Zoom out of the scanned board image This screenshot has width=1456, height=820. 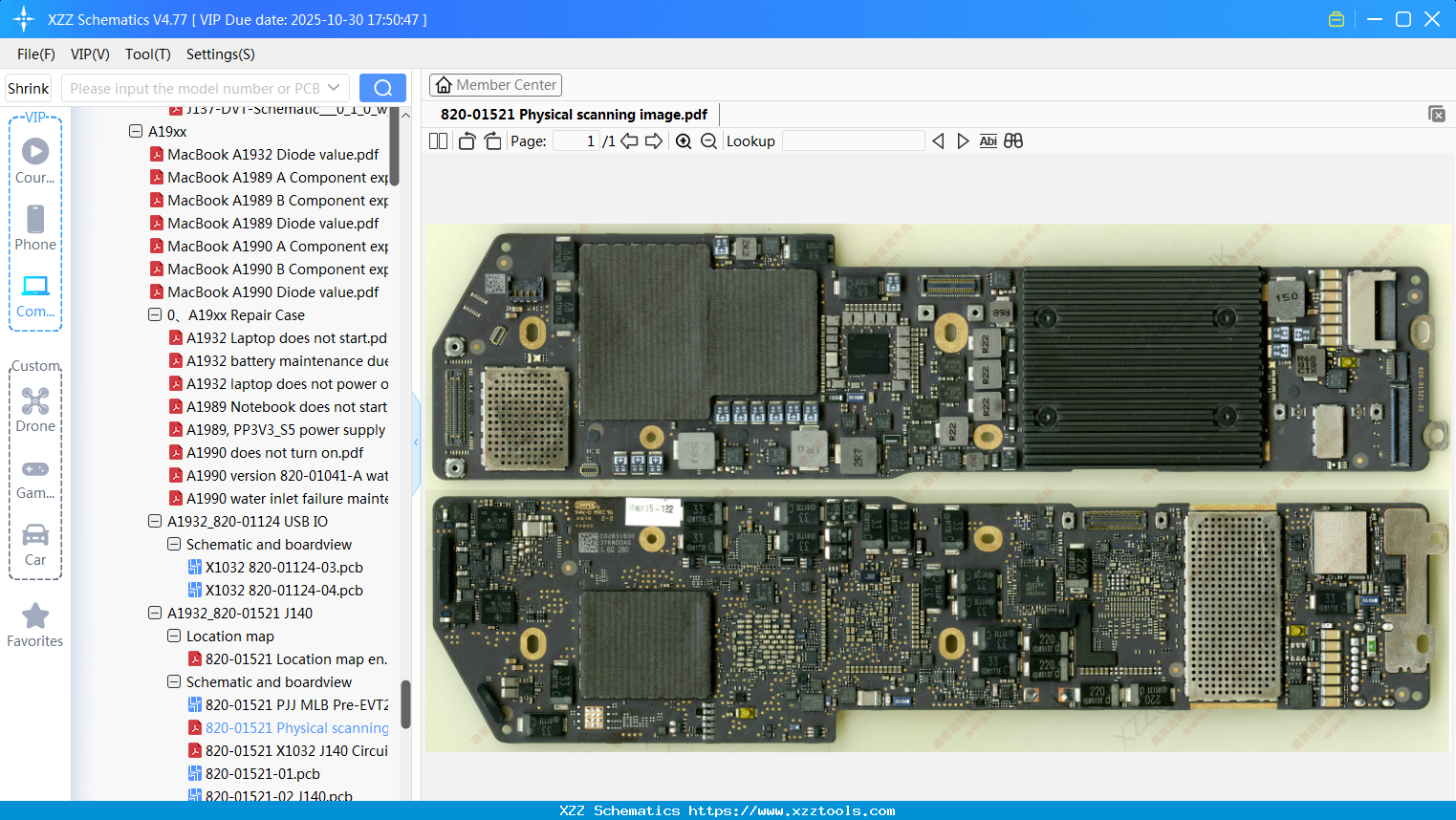pyautogui.click(x=708, y=141)
